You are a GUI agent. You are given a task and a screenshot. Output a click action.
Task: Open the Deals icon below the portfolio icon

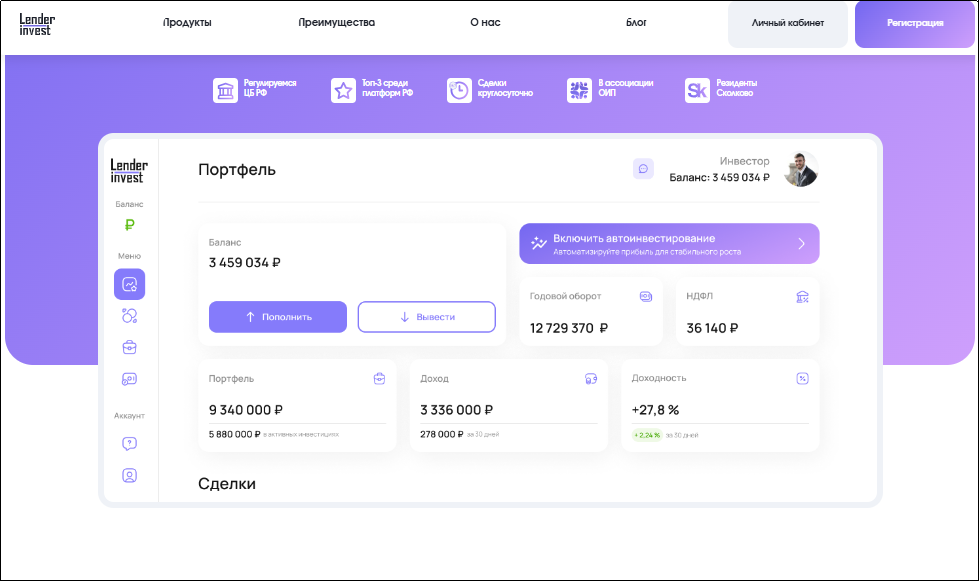click(x=128, y=315)
